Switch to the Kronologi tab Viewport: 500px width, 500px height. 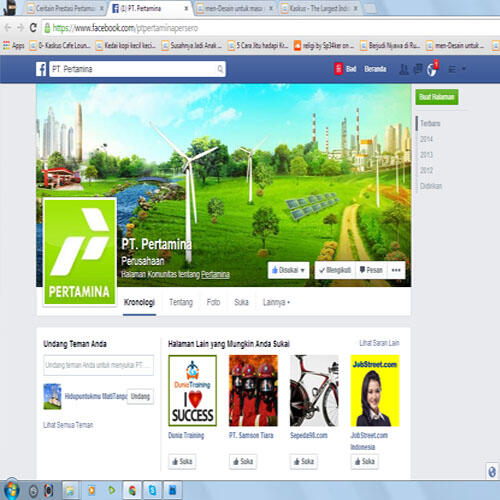139,303
